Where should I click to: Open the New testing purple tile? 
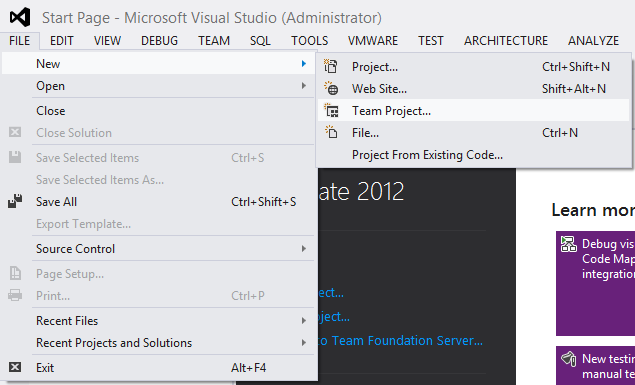click(595, 366)
